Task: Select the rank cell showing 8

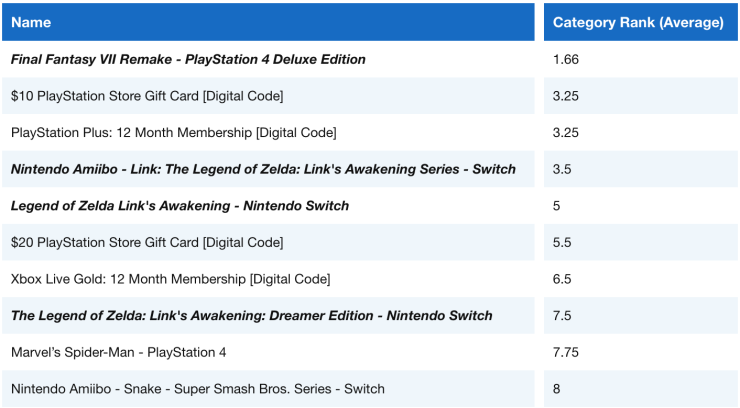Action: click(x=556, y=388)
